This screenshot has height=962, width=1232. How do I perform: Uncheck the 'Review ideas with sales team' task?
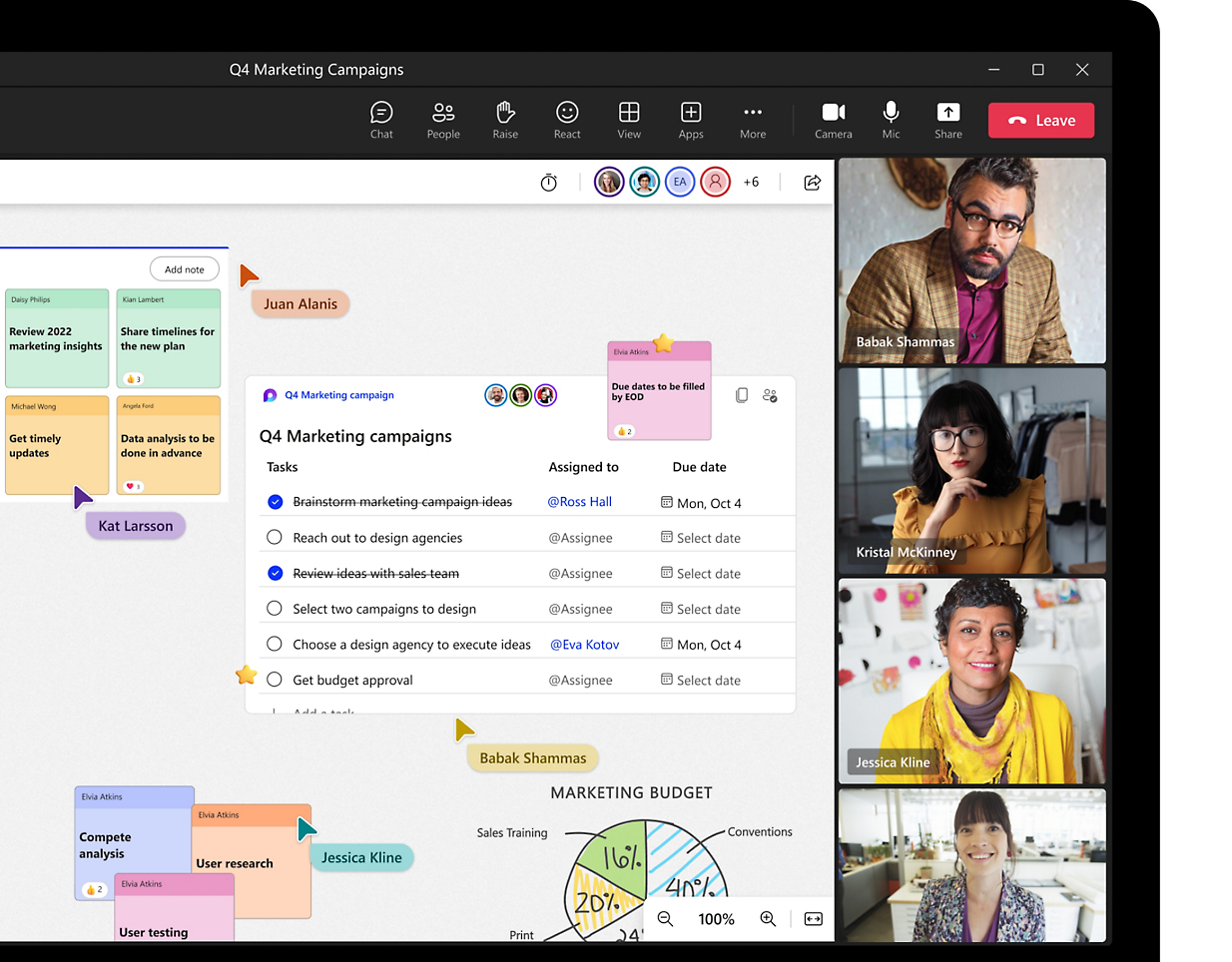coord(275,573)
